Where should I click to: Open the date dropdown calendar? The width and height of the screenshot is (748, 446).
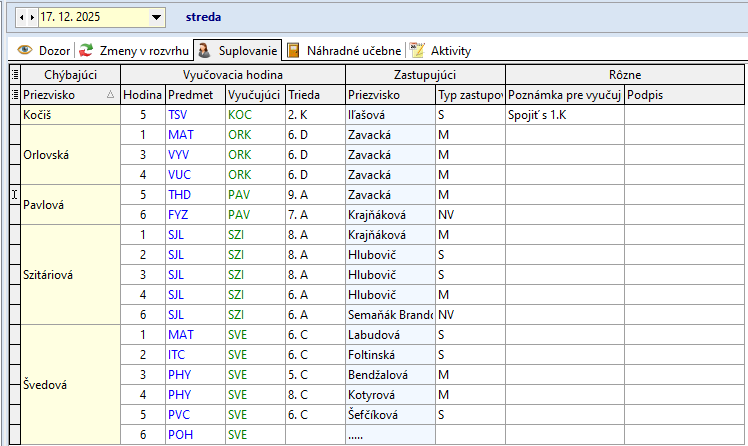[x=156, y=17]
